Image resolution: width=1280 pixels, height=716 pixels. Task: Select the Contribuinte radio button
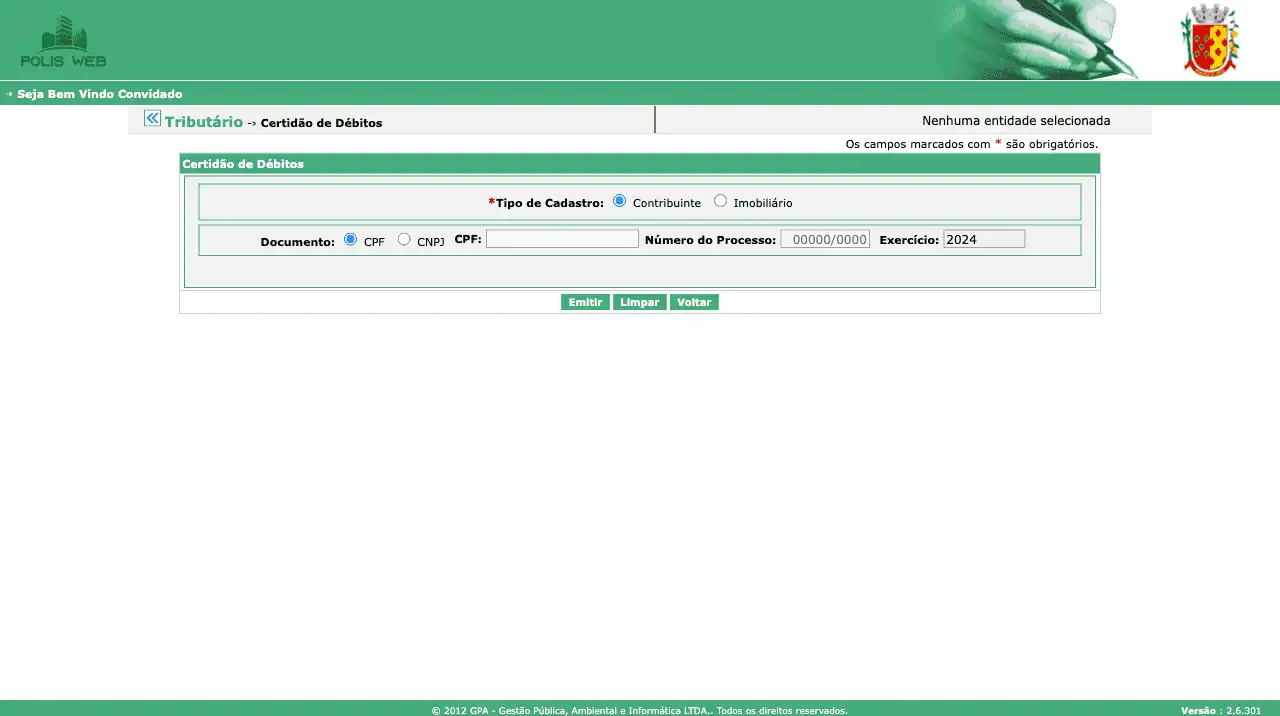coord(620,201)
